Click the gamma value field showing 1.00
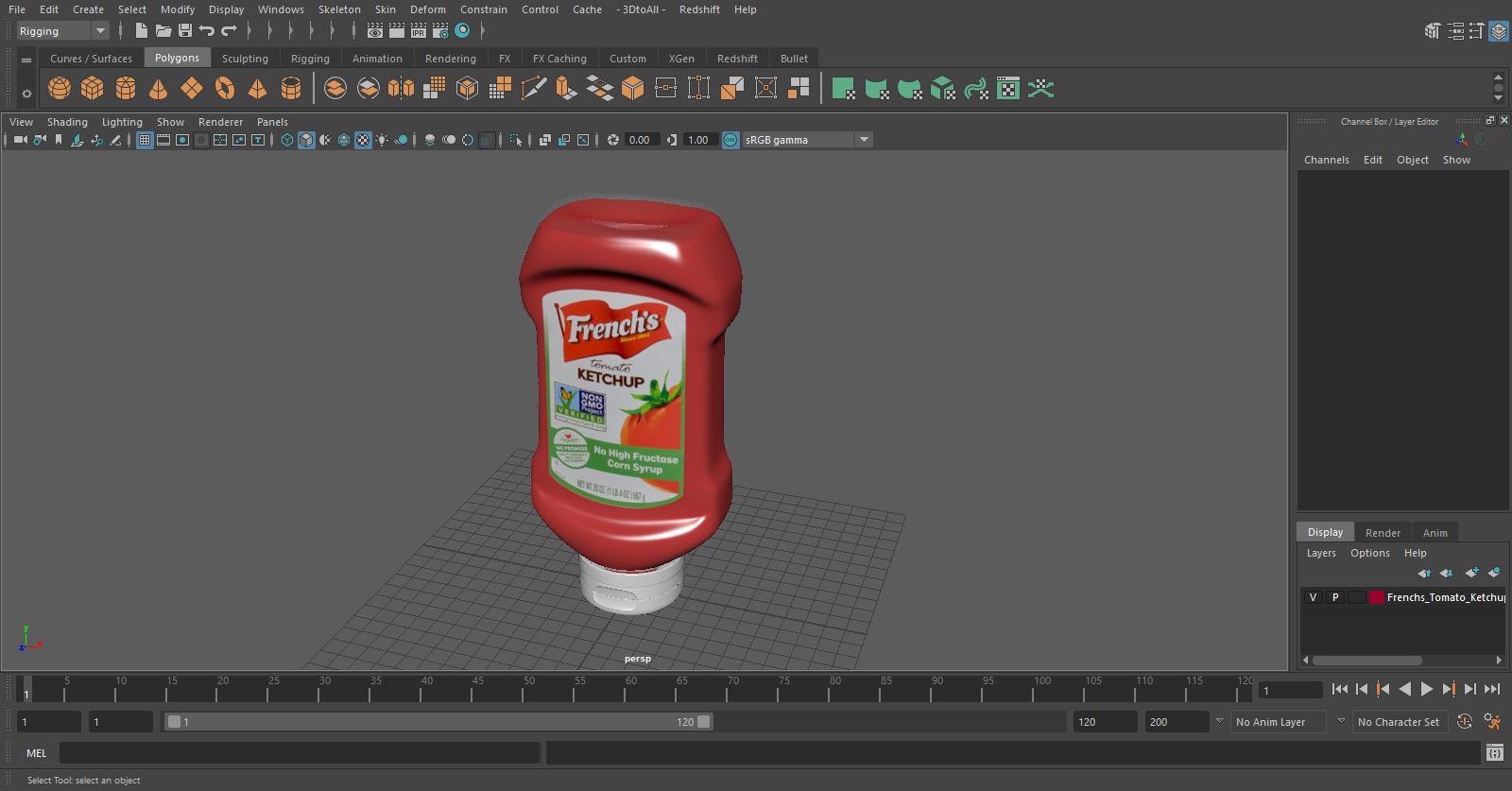This screenshot has height=791, width=1512. click(x=700, y=140)
